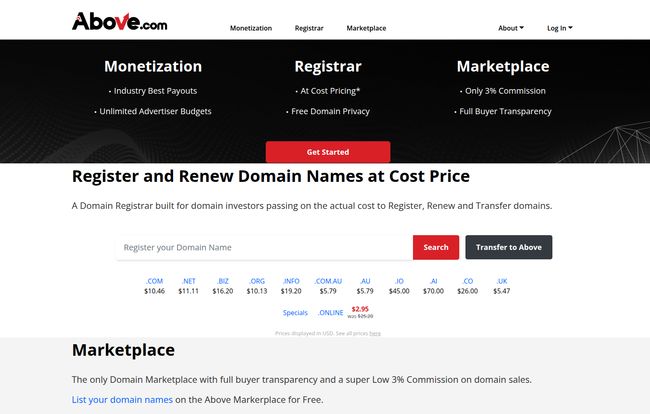Click the 'here' all prices link
Viewport: 650px width, 414px height.
tap(375, 333)
